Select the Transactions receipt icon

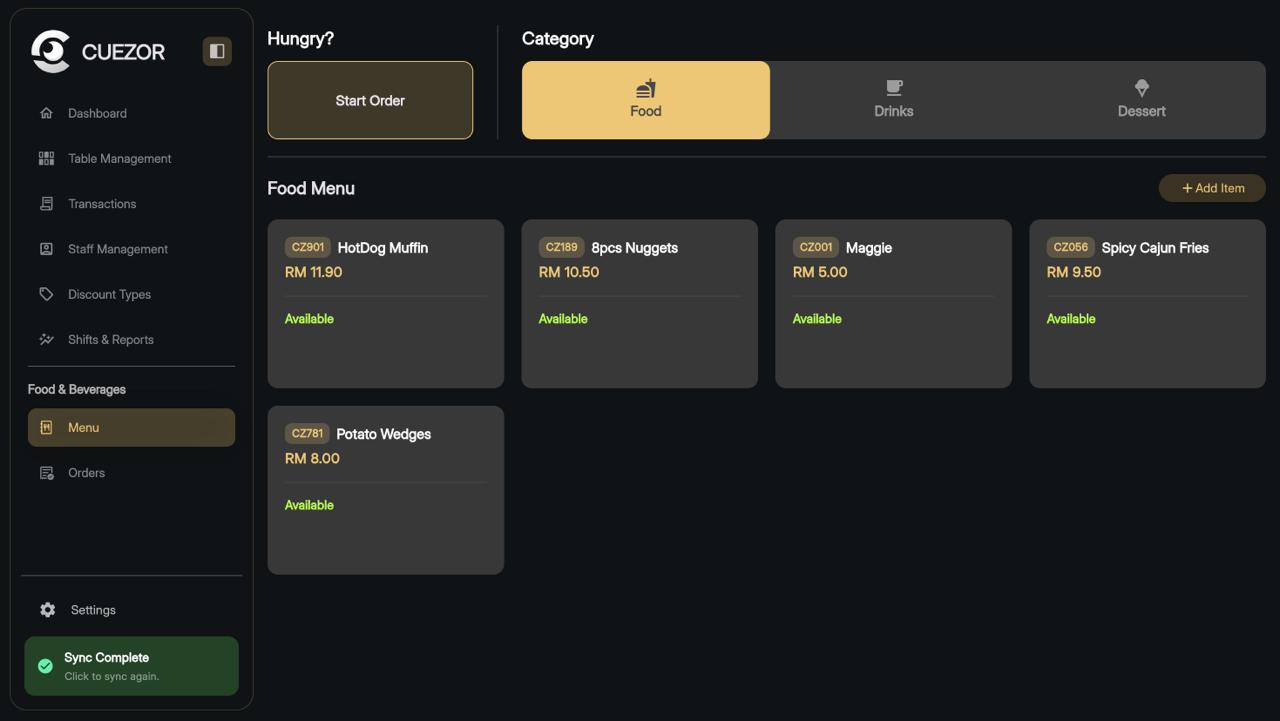point(44,203)
